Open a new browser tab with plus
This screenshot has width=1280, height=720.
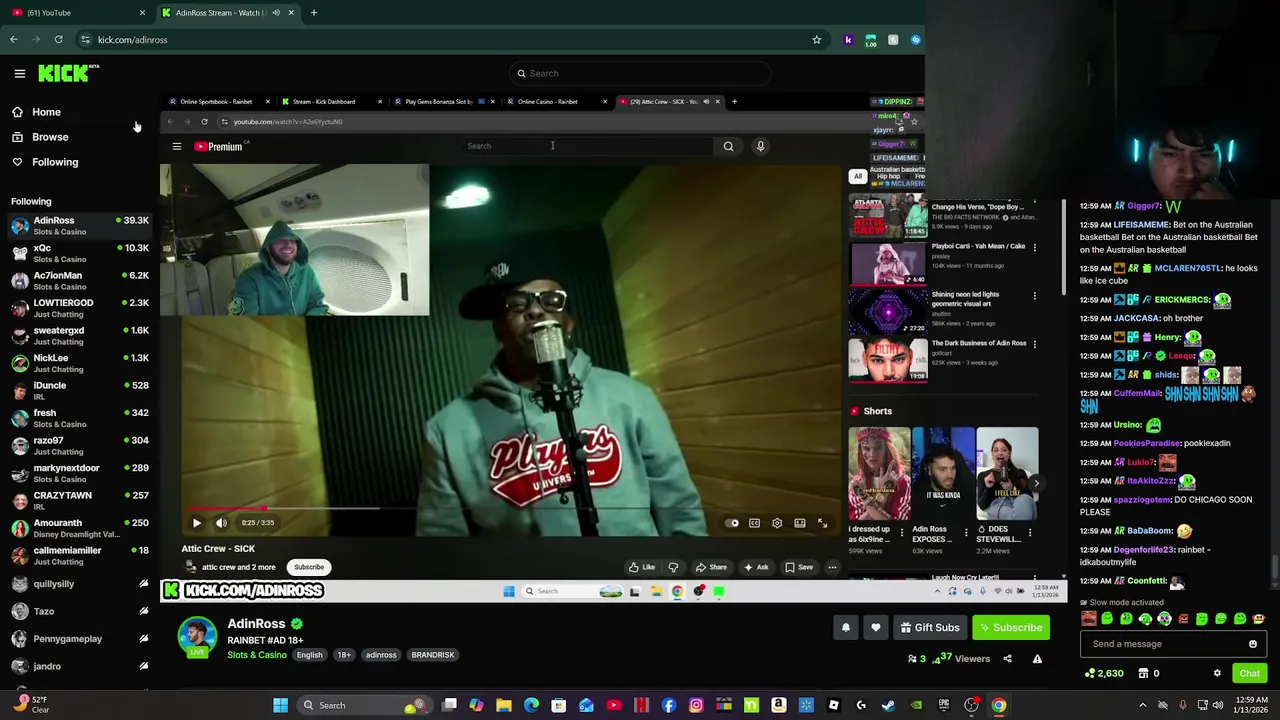(x=314, y=13)
